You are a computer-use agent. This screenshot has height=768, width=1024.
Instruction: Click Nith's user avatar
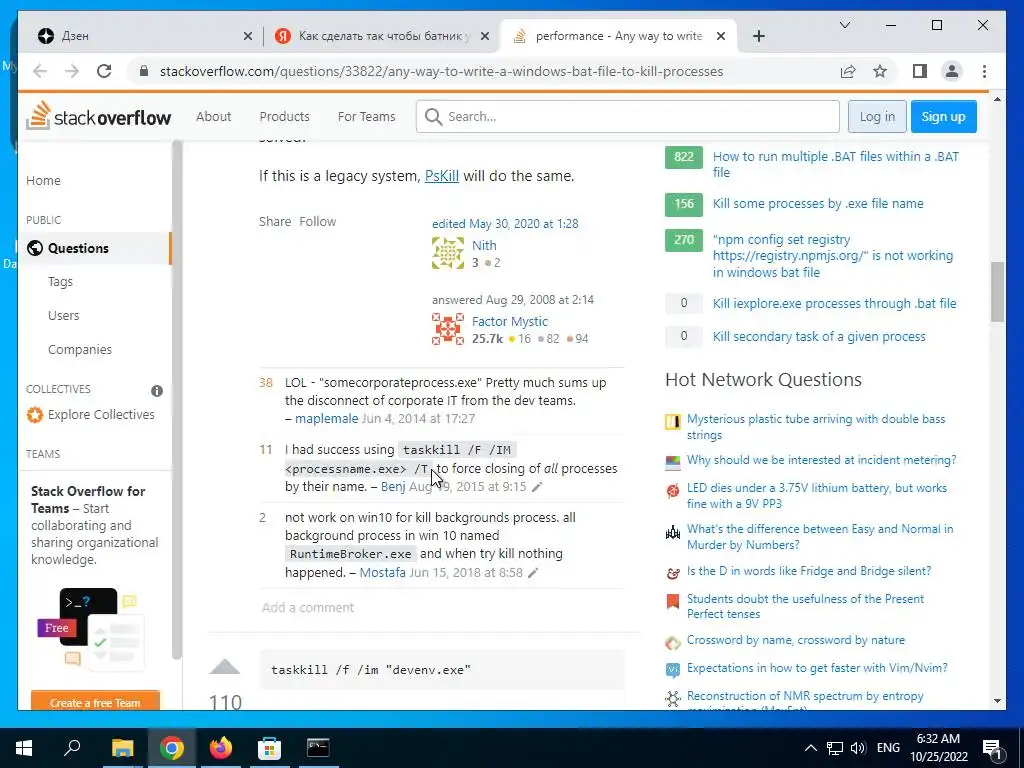click(448, 253)
